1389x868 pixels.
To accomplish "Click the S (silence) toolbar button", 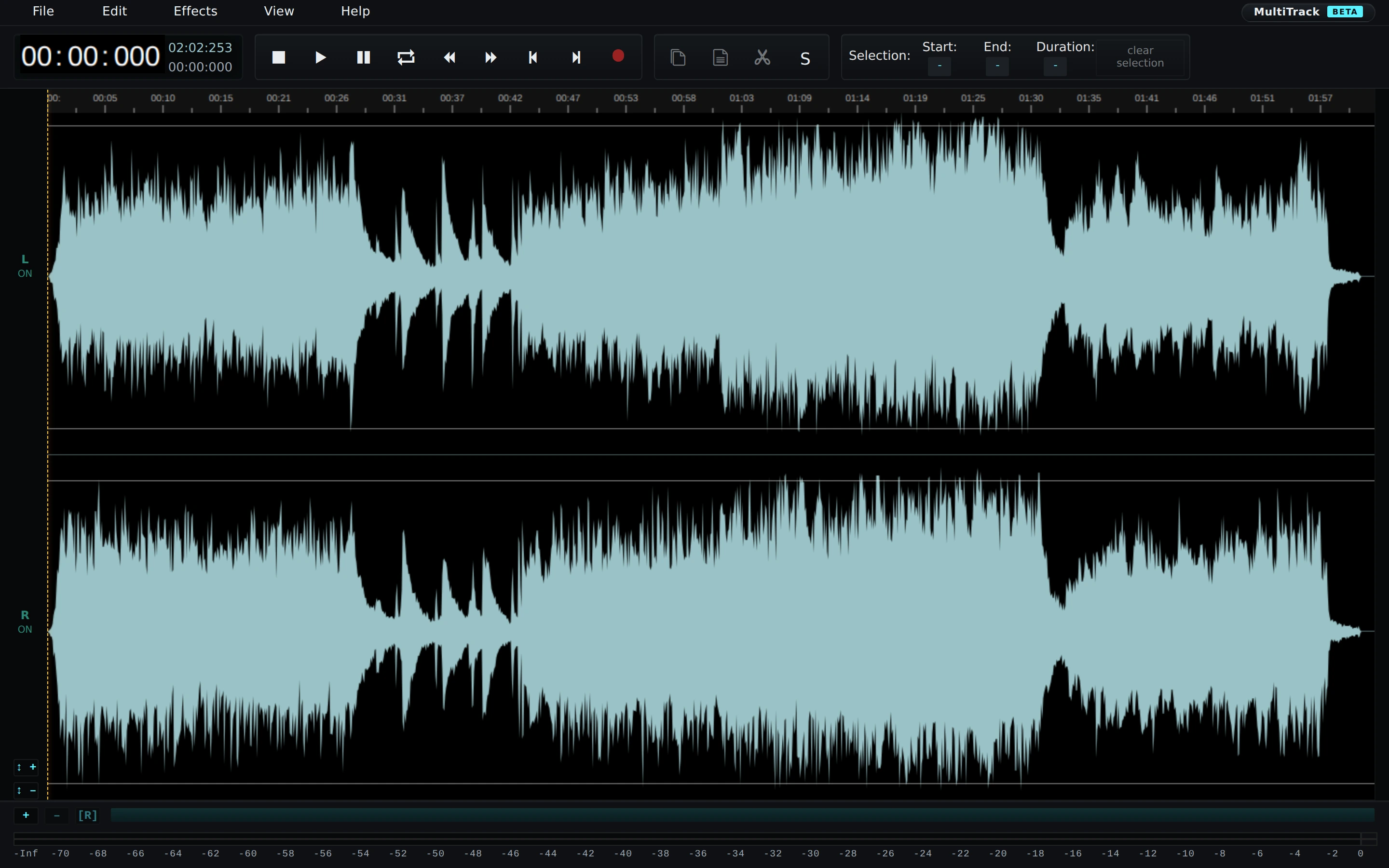I will (x=804, y=58).
